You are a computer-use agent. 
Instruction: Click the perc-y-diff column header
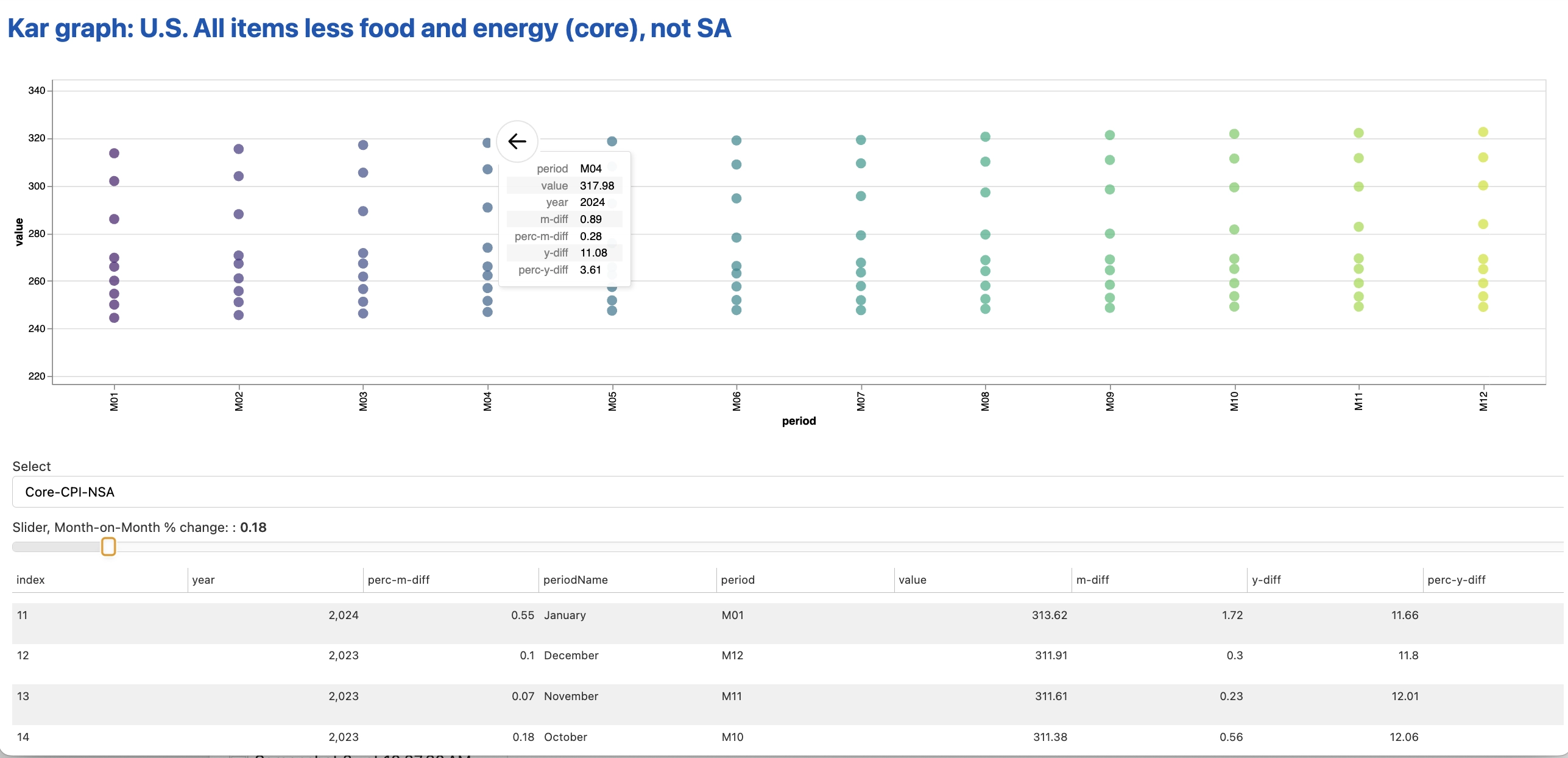(x=1456, y=579)
